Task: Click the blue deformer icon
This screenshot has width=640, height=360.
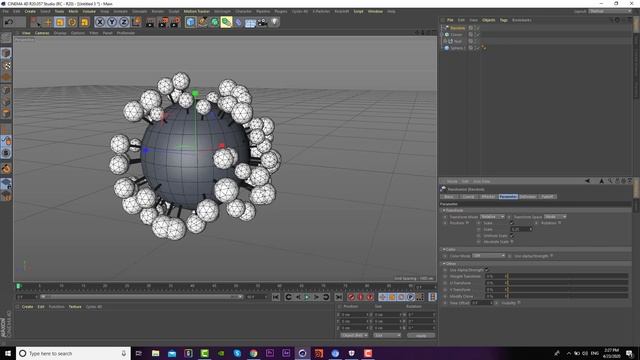Action: coord(238,22)
